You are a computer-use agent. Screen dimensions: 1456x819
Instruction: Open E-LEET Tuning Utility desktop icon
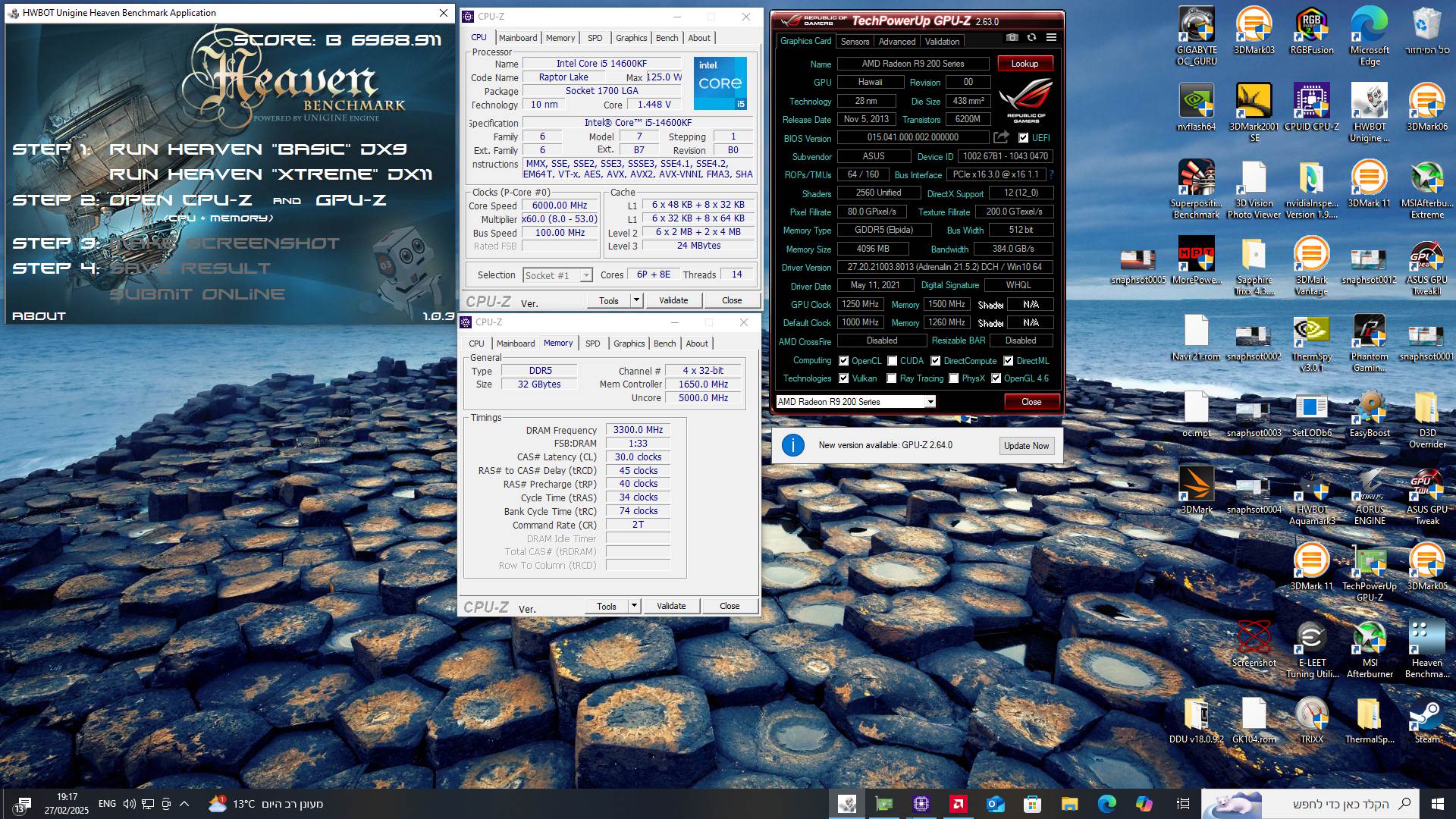[x=1312, y=648]
